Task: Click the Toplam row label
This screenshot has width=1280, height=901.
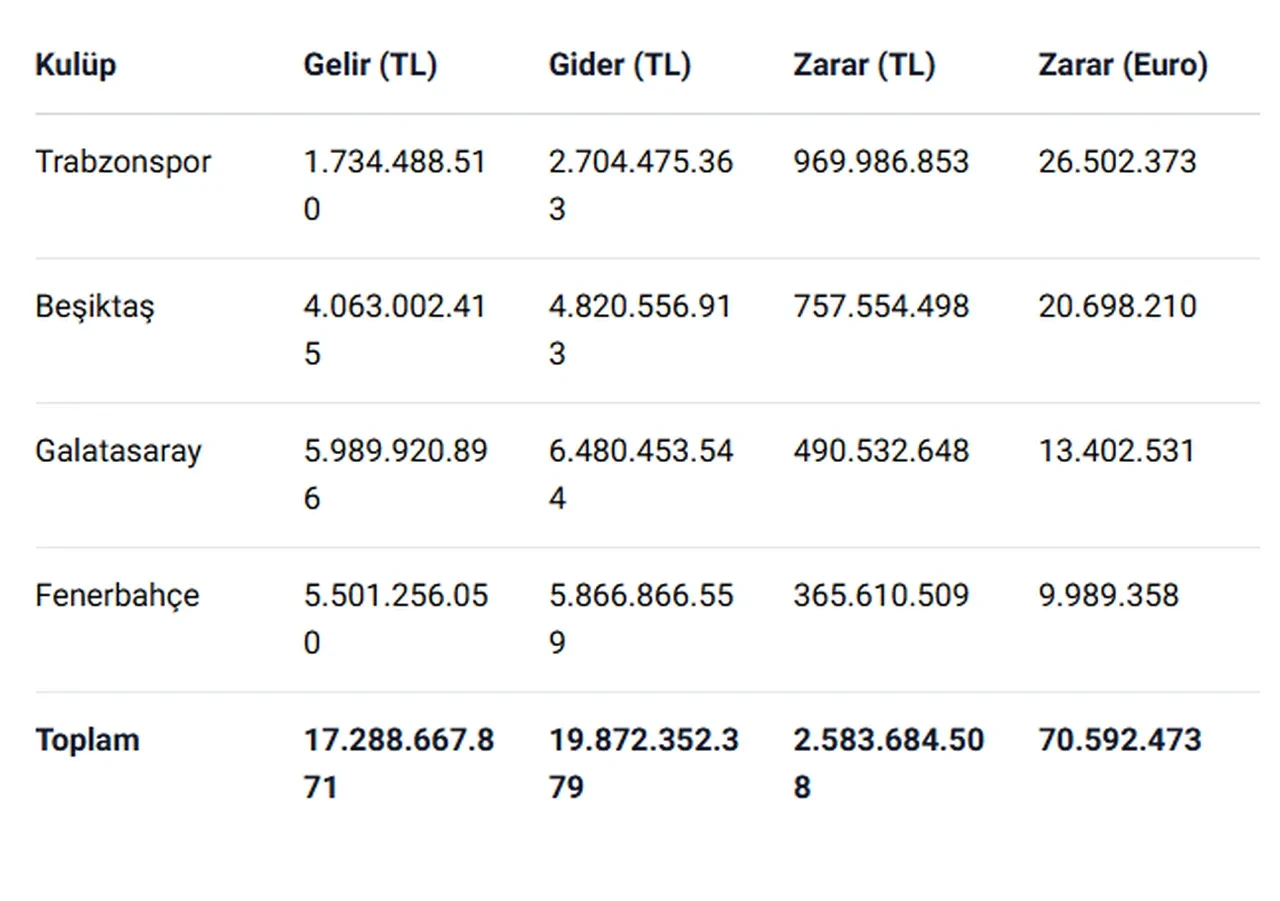Action: coord(87,740)
